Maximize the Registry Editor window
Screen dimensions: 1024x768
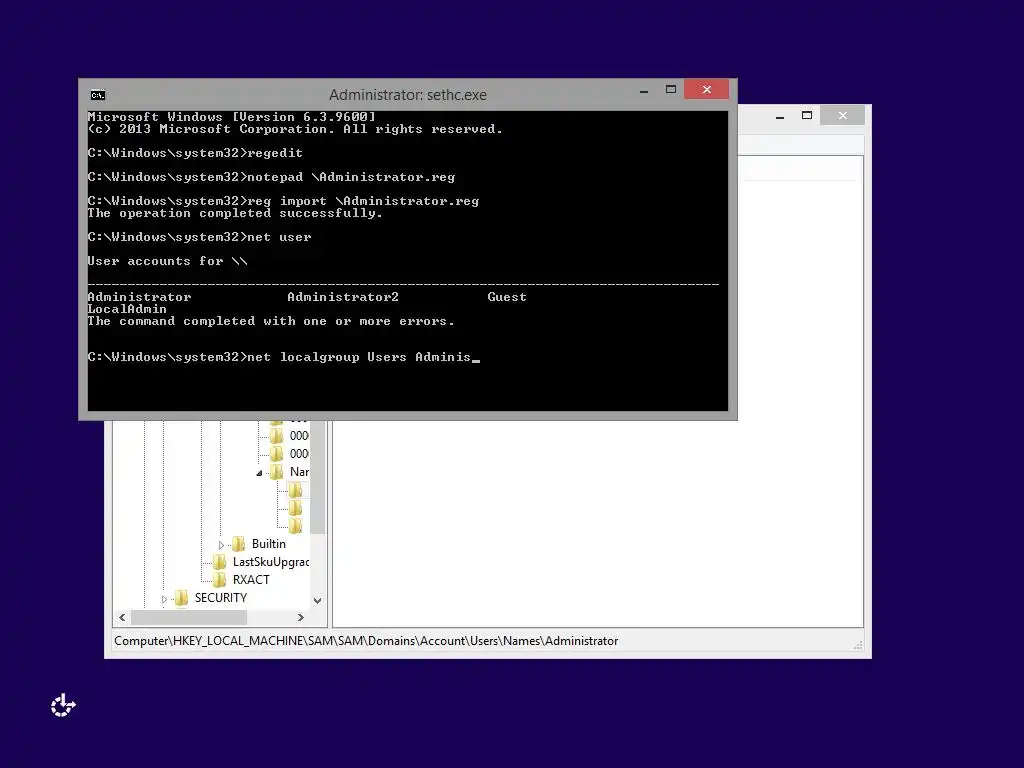(807, 116)
